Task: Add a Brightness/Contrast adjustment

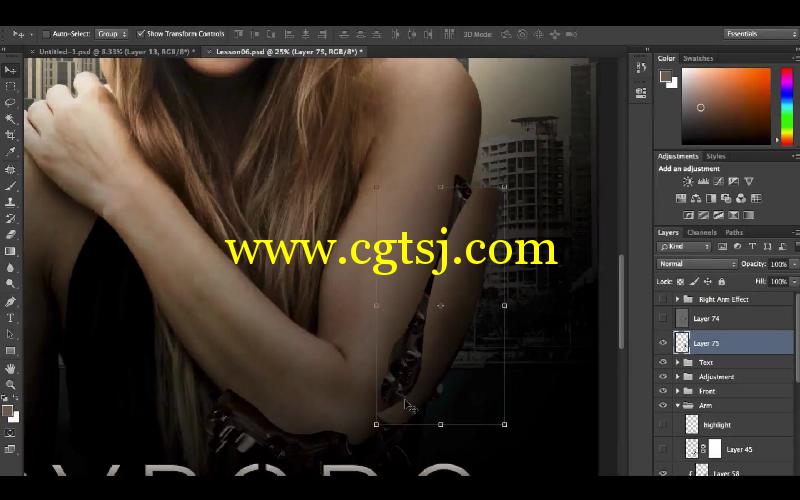Action: pos(688,182)
